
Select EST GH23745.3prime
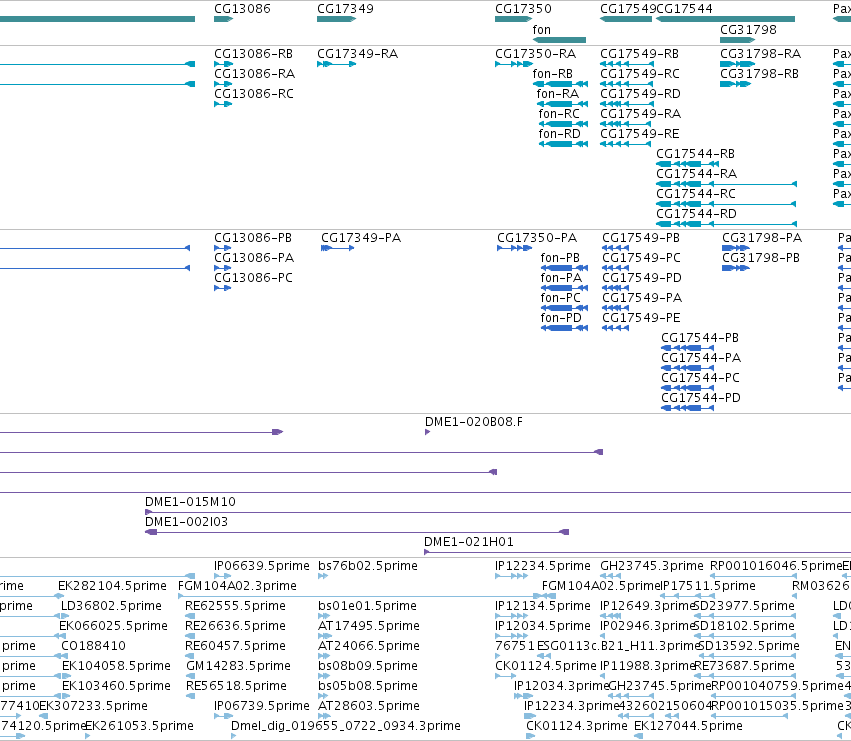(x=652, y=566)
